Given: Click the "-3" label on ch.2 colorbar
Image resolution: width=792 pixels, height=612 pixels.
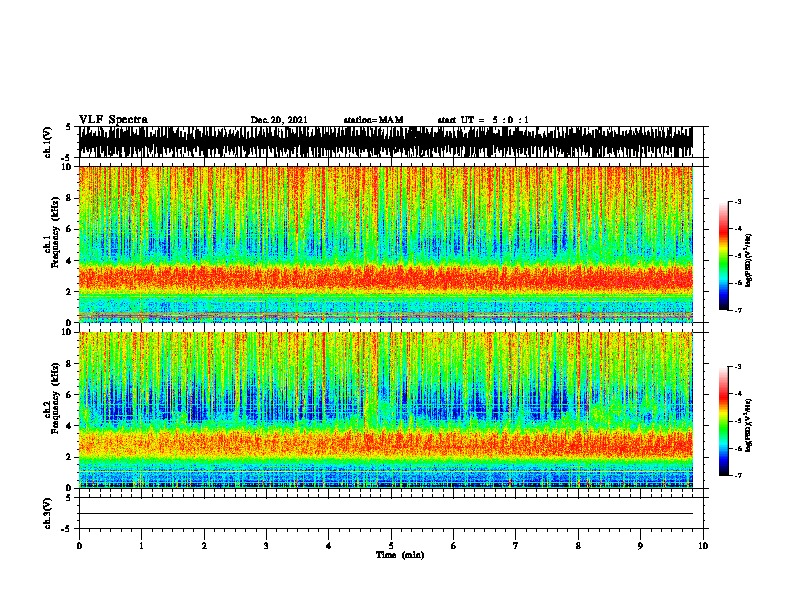Looking at the screenshot, I should point(738,367).
